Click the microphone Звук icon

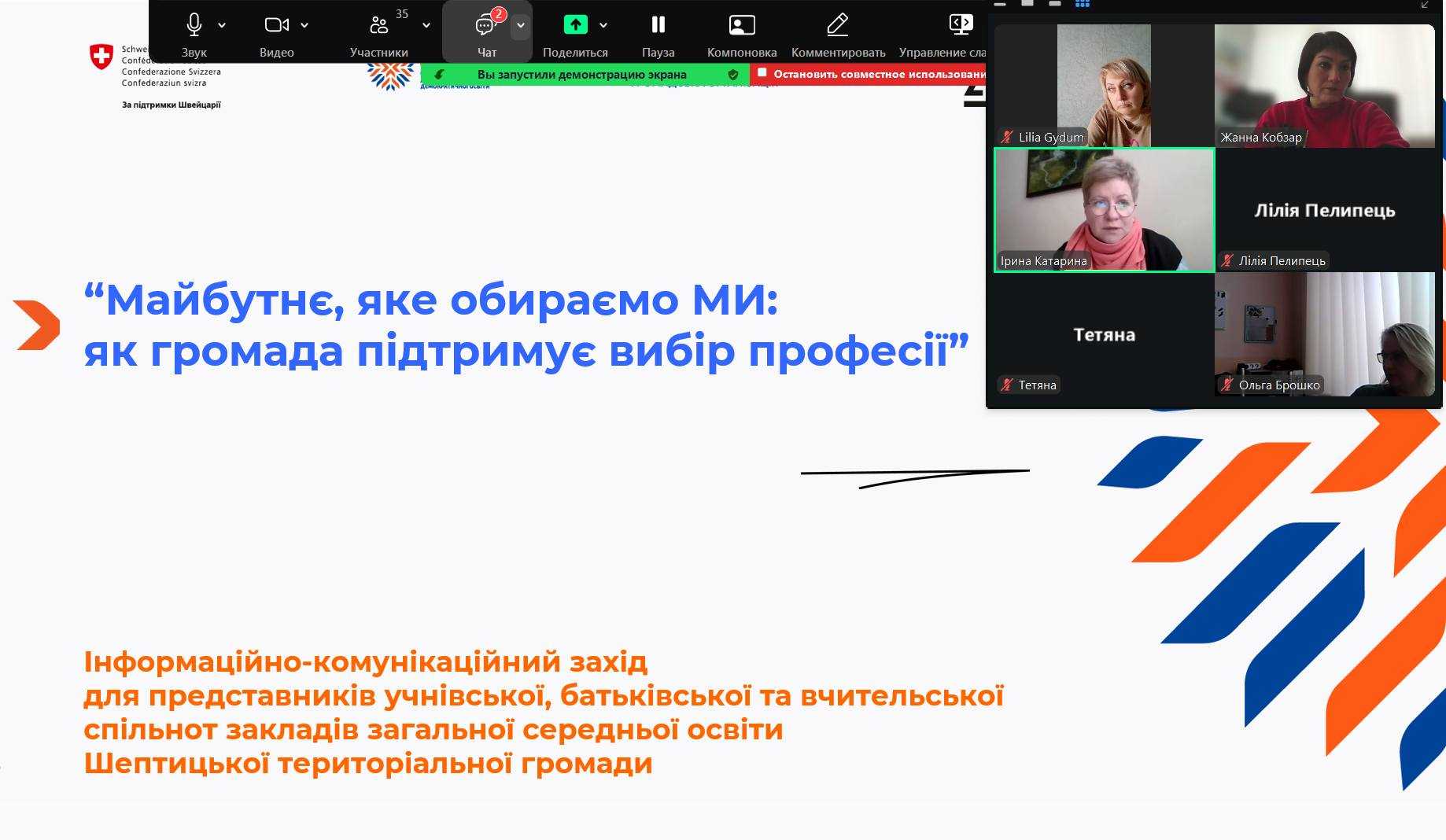(194, 25)
